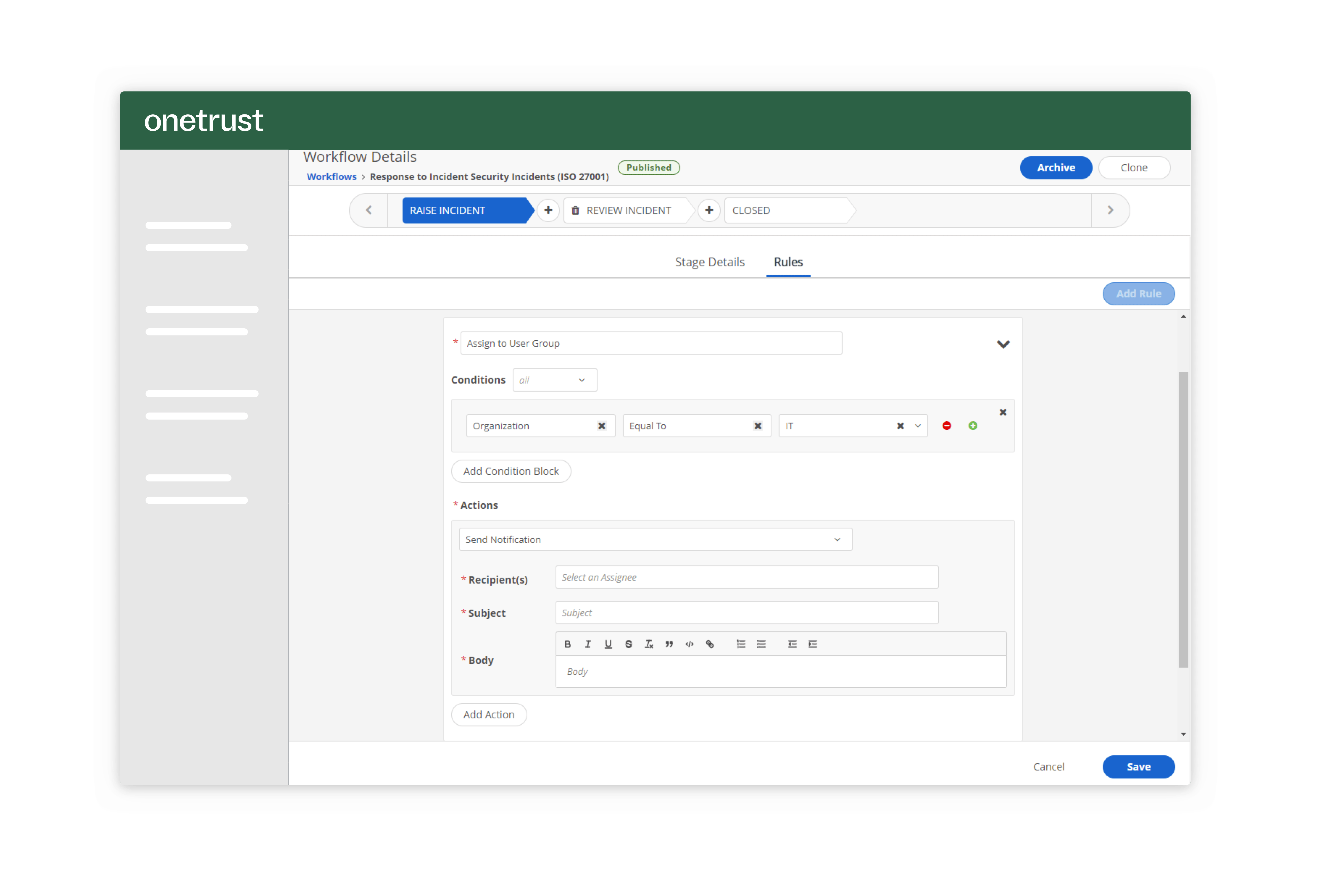The width and height of the screenshot is (1338, 896).
Task: Clear the Organization field selection
Action: tap(601, 426)
